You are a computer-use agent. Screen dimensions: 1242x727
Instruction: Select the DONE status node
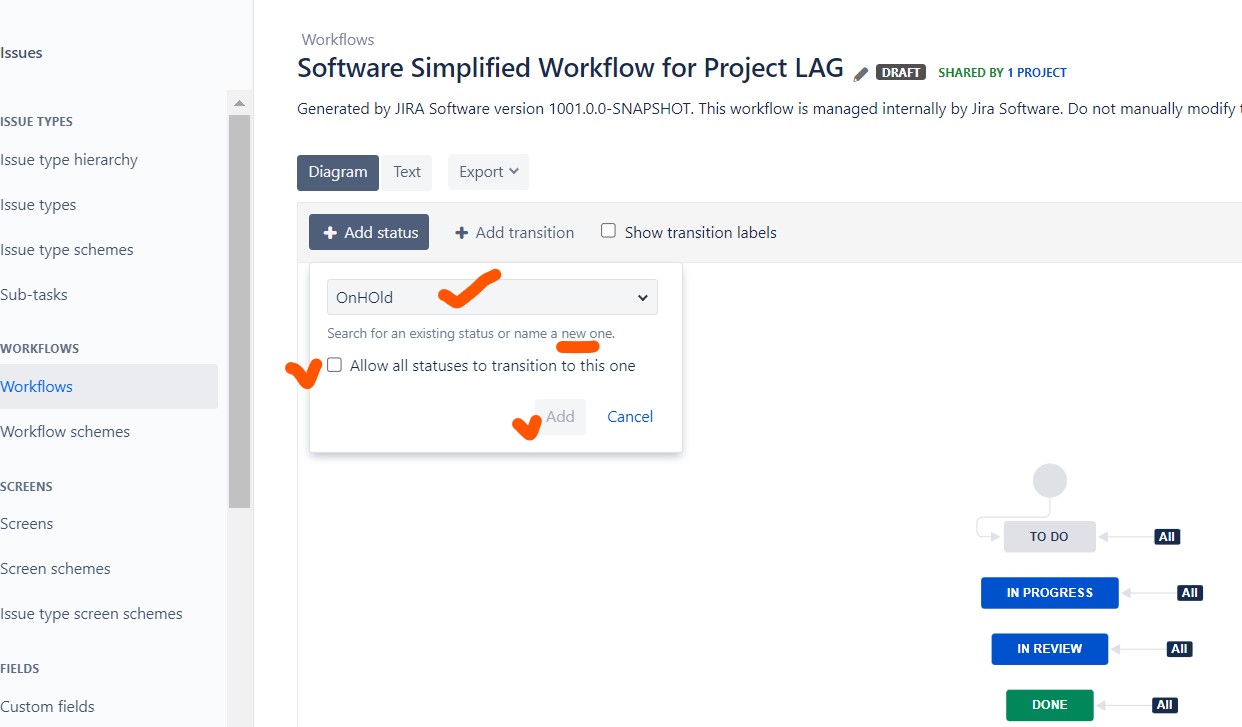coord(1049,705)
